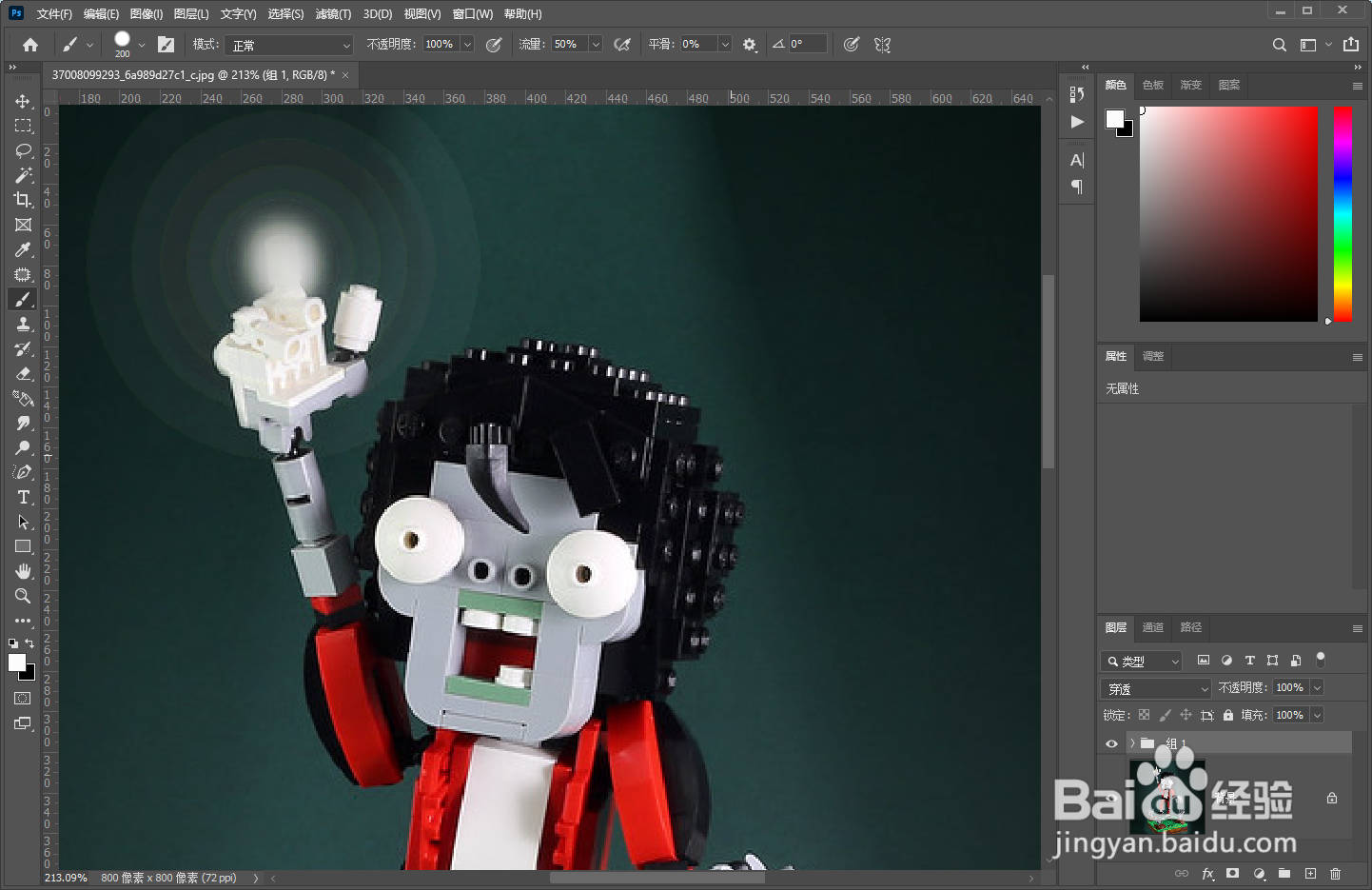Open the symmetry paint butterfly options

(882, 44)
